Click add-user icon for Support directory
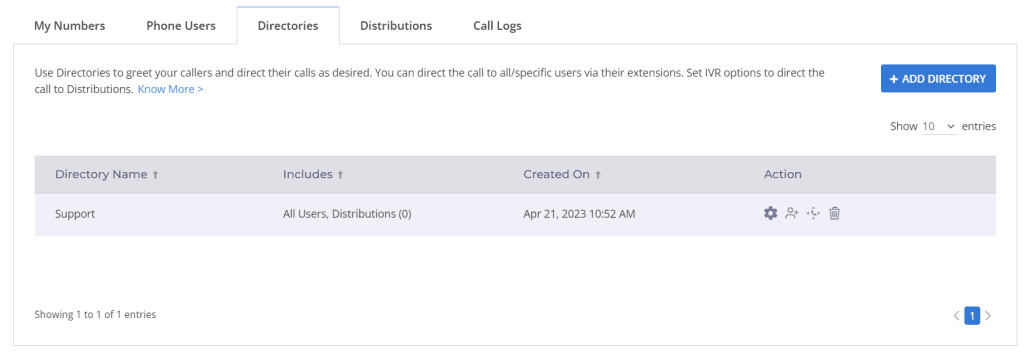Viewport: 1024px width, 360px height. [x=792, y=213]
